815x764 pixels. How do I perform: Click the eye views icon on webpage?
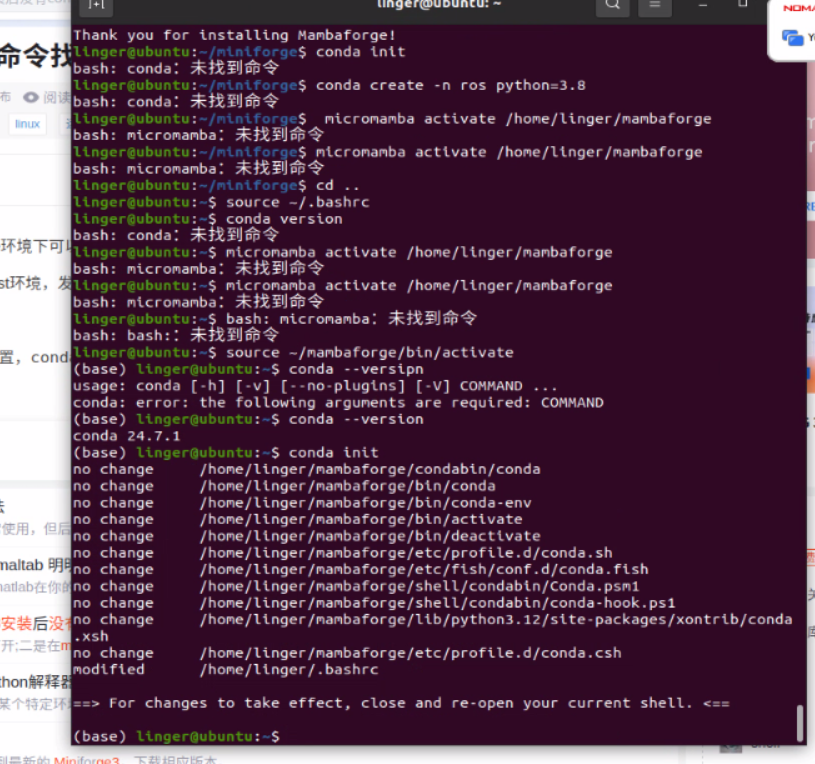pyautogui.click(x=31, y=97)
